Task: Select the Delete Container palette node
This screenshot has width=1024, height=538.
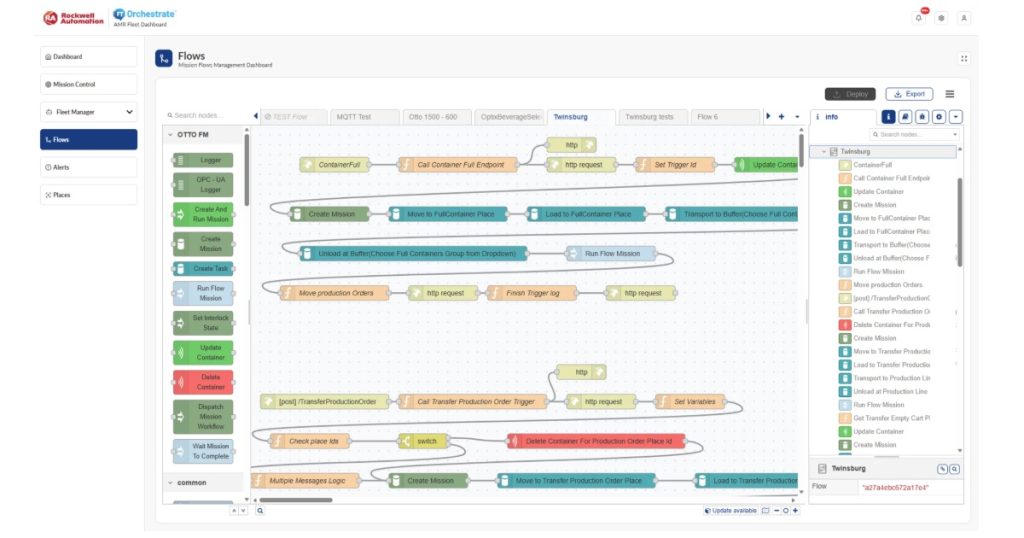Action: pyautogui.click(x=203, y=382)
